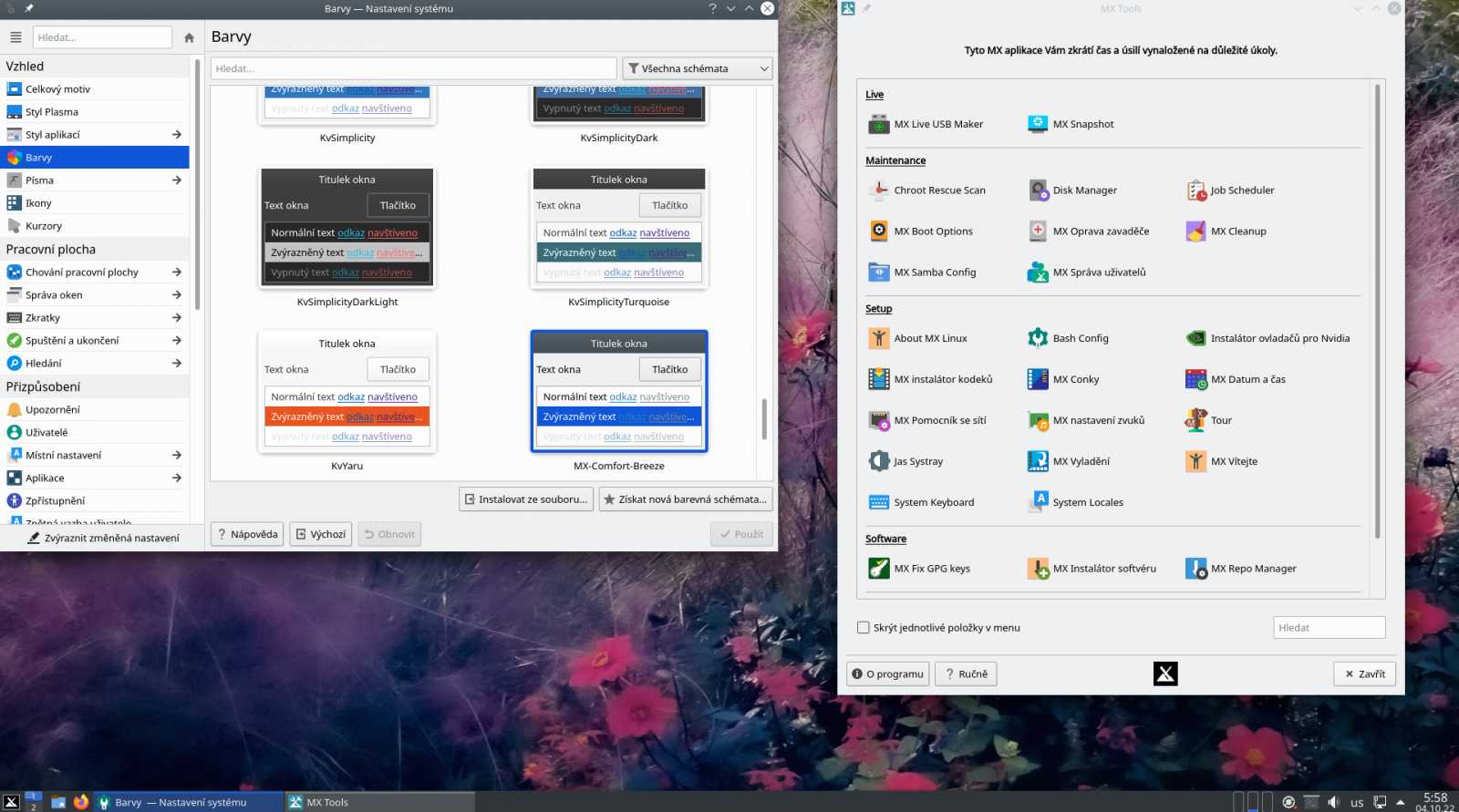Select Styl Plasma in sidebar

point(95,112)
